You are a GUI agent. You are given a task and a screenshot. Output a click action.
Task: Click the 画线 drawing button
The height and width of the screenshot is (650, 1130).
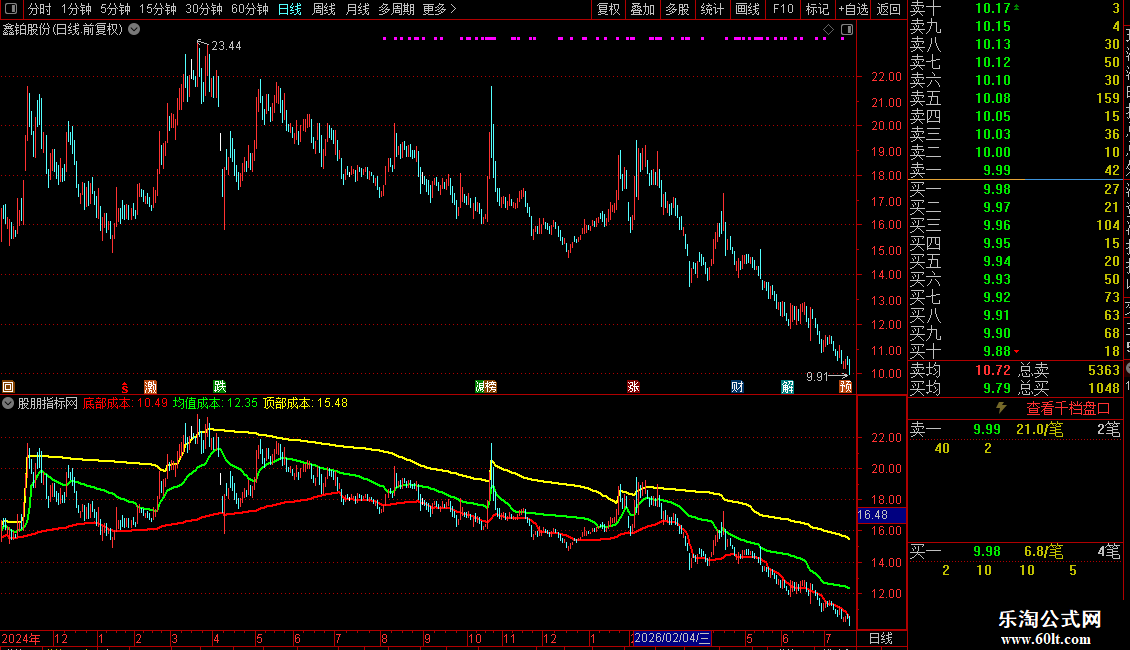click(747, 9)
